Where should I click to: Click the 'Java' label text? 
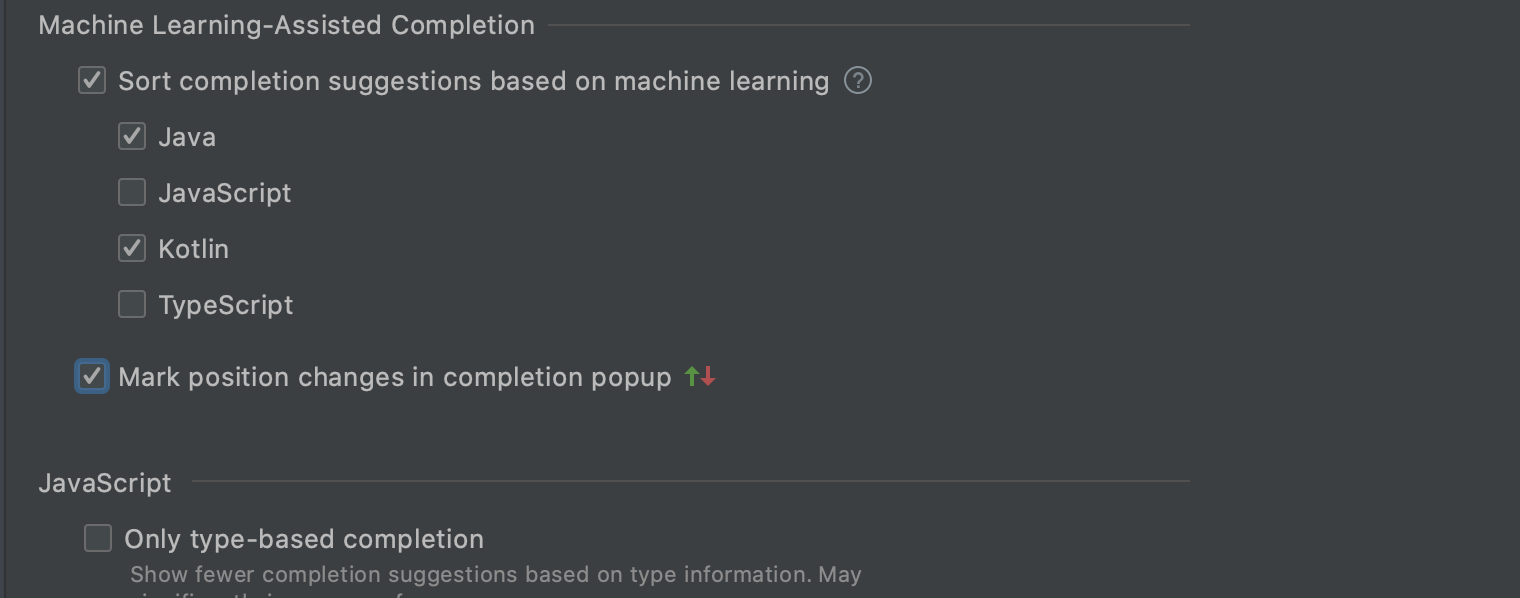[187, 137]
